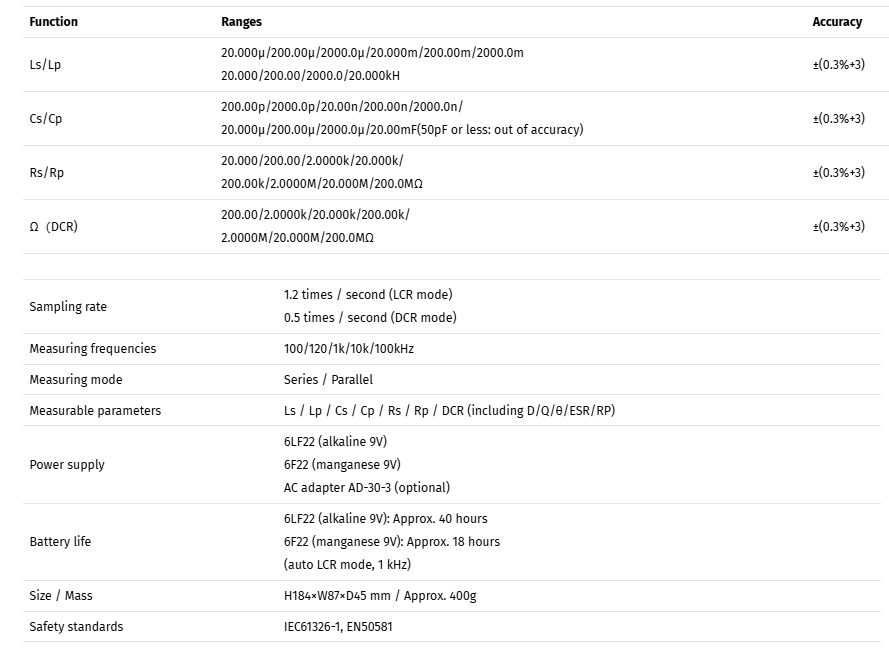The width and height of the screenshot is (889, 652).
Task: Click the Measuring frequencies value 100/120/1k/10k/100kHz
Action: tap(349, 348)
